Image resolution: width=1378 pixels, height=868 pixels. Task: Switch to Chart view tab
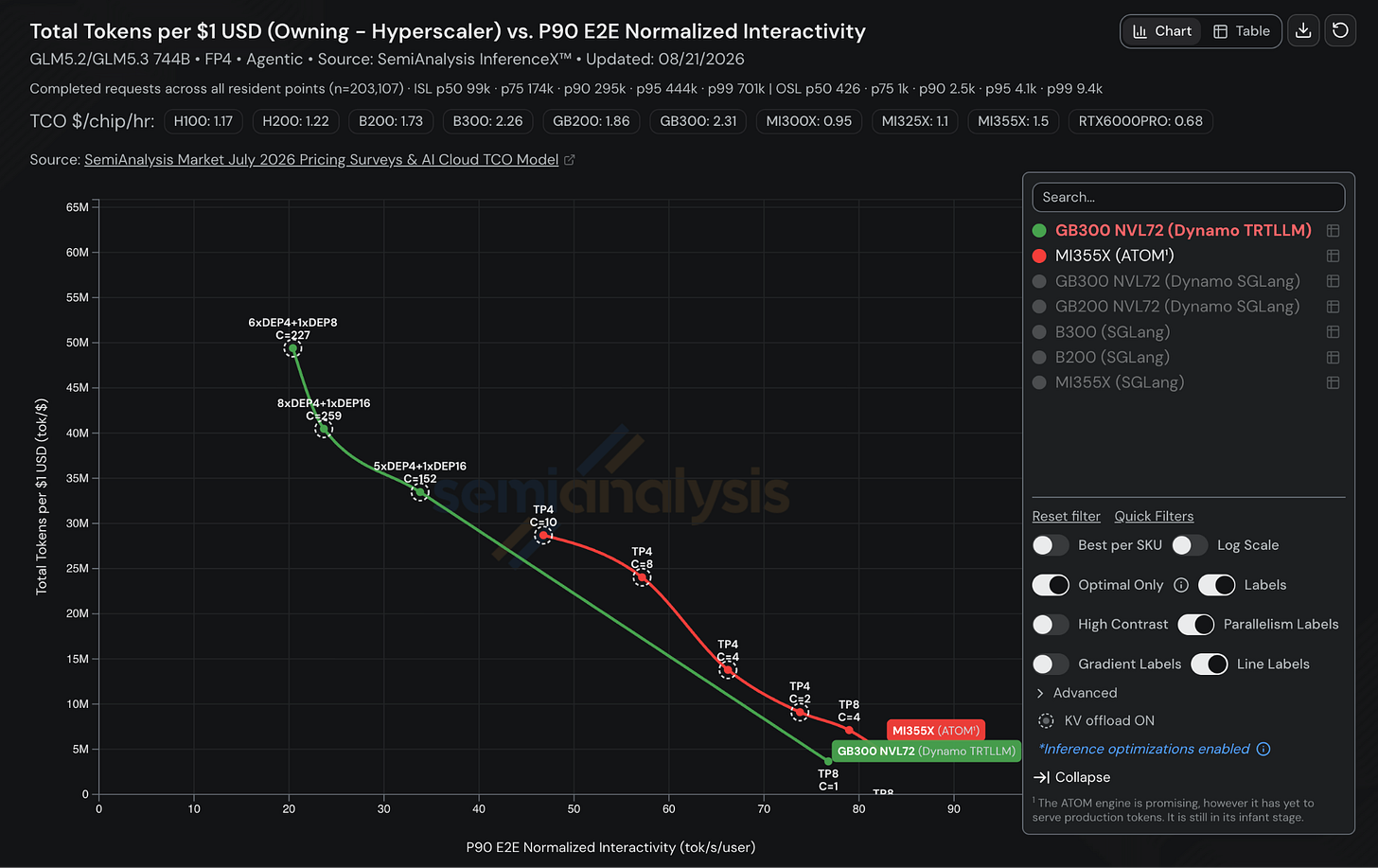(x=1162, y=31)
